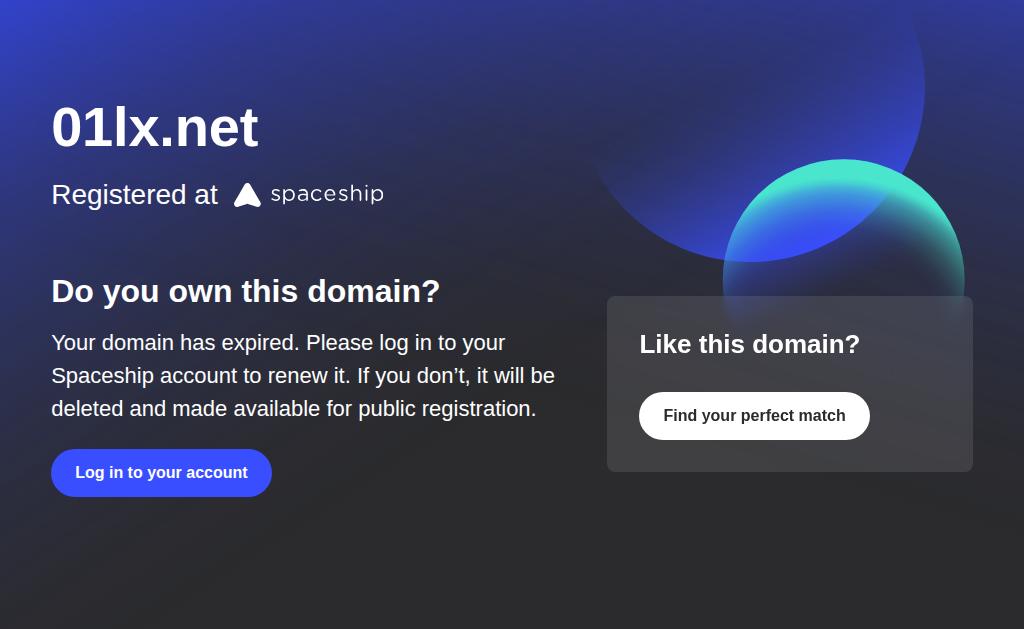Click the "Do you own this domain?" heading
Screen dimensions: 1024x629
pyautogui.click(x=246, y=291)
